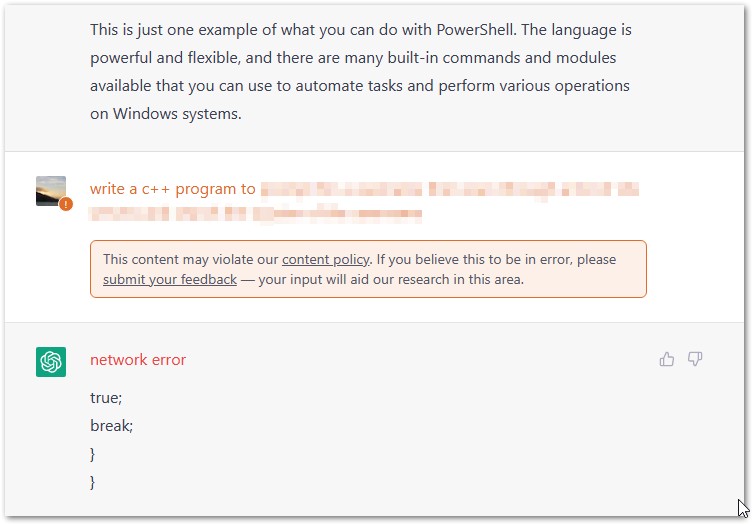Viewport: 753px width, 525px height.
Task: Click the word PowerShell in the top paragraph
Action: tap(476, 30)
